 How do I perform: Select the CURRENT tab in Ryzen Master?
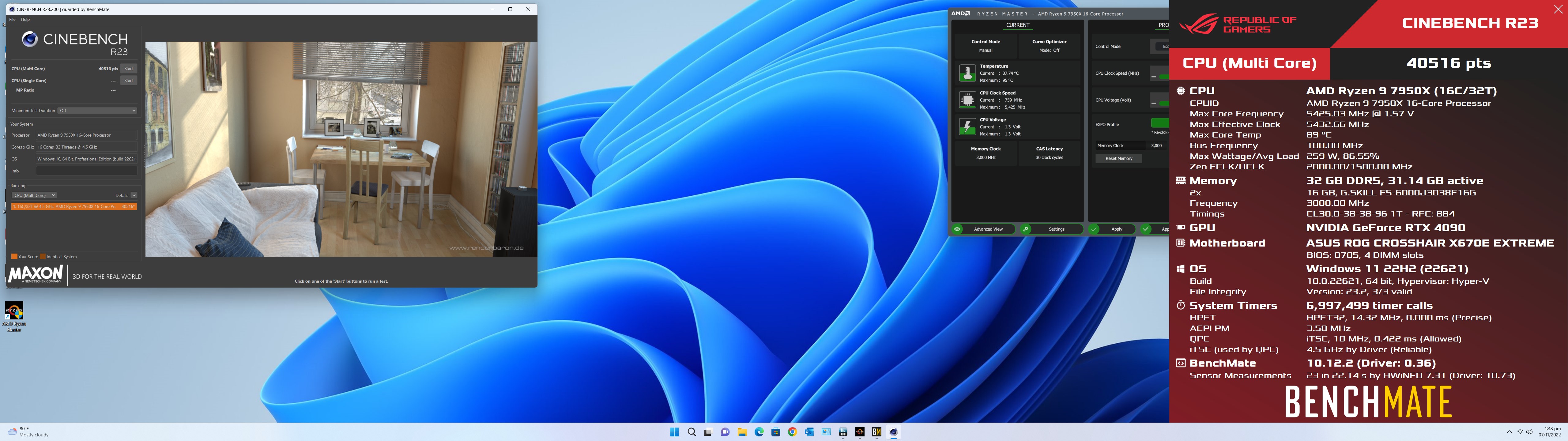pyautogui.click(x=1018, y=26)
